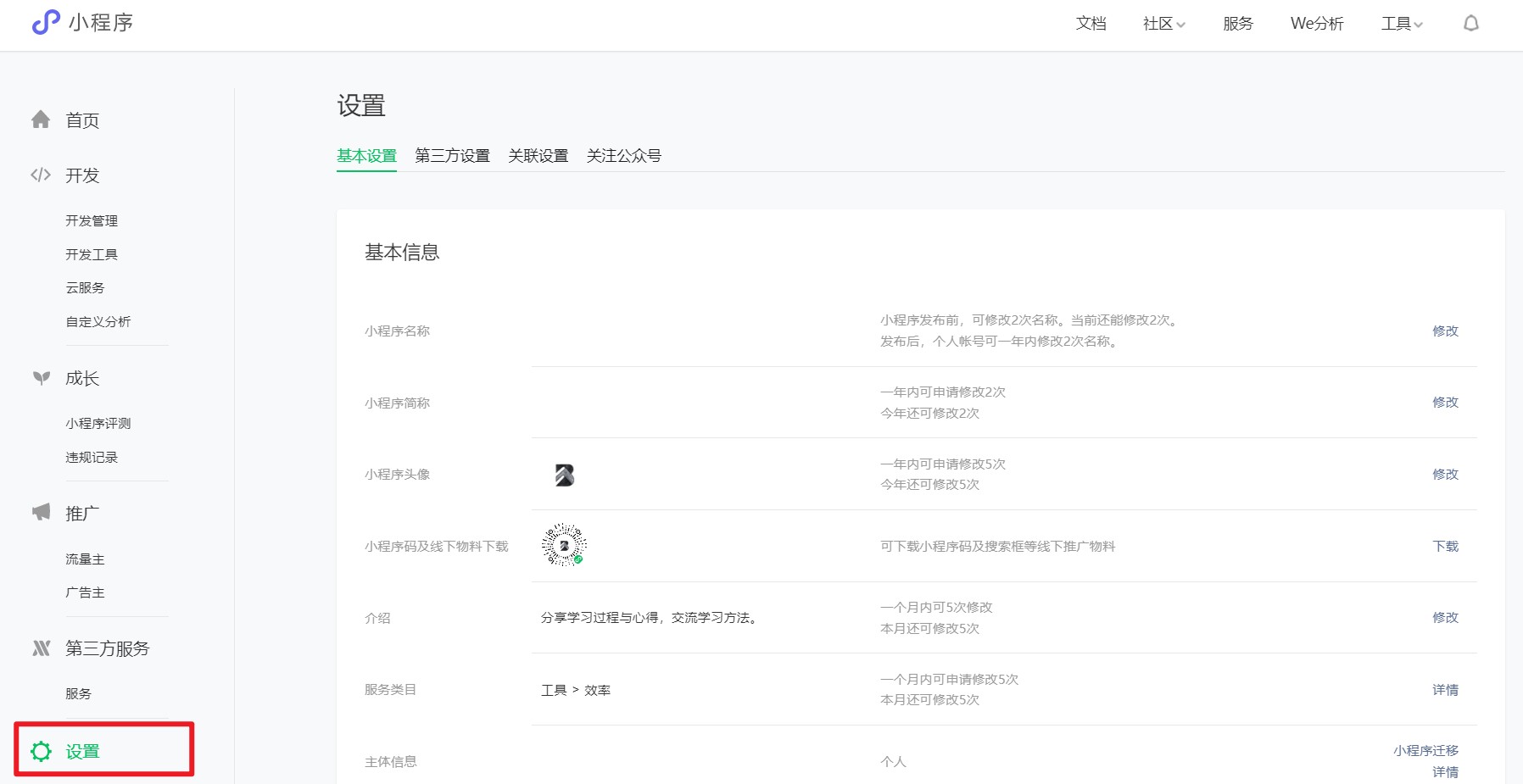This screenshot has width=1523, height=784.
Task: Select the 基本设置 tab
Action: point(366,156)
